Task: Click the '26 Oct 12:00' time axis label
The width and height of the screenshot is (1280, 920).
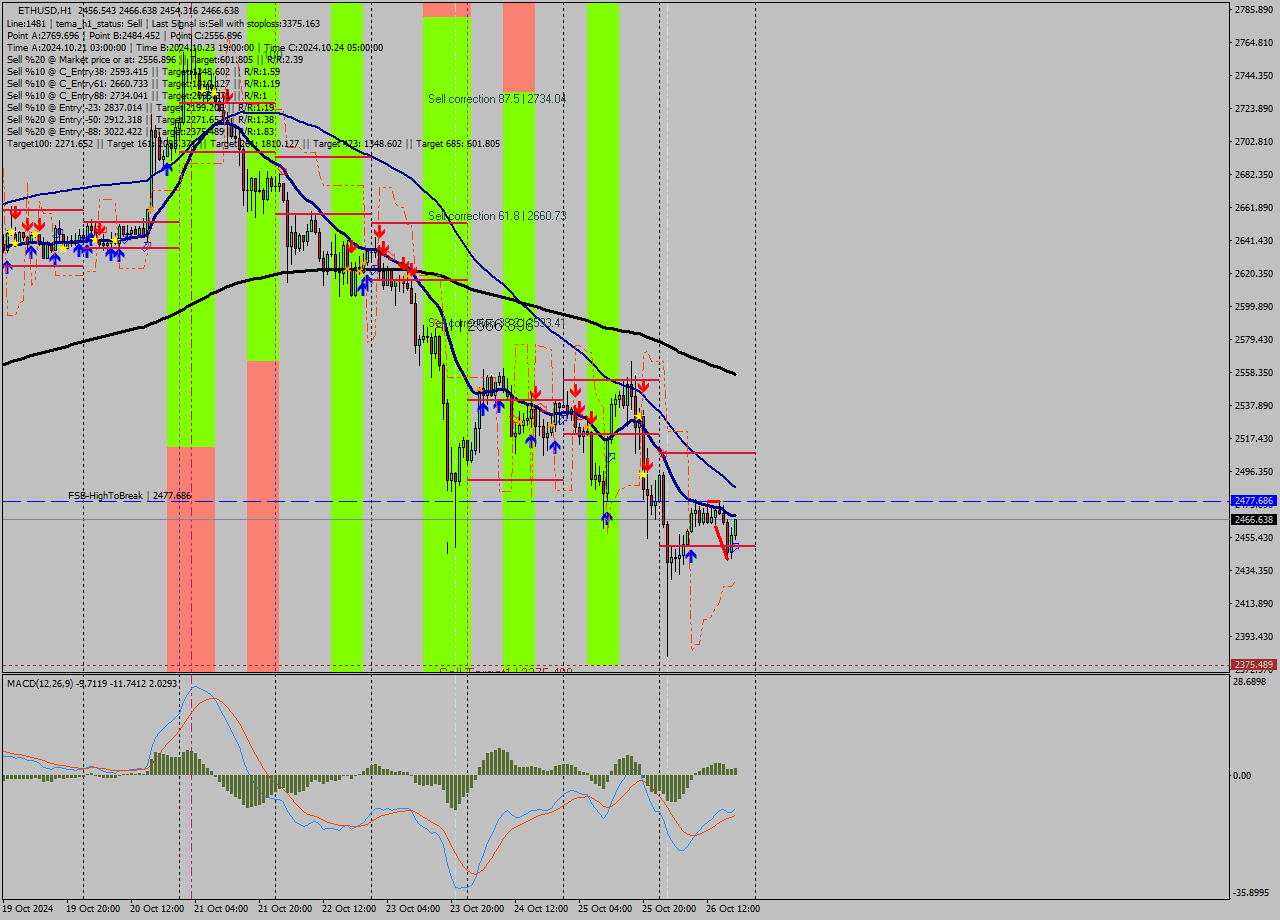Action: 733,909
